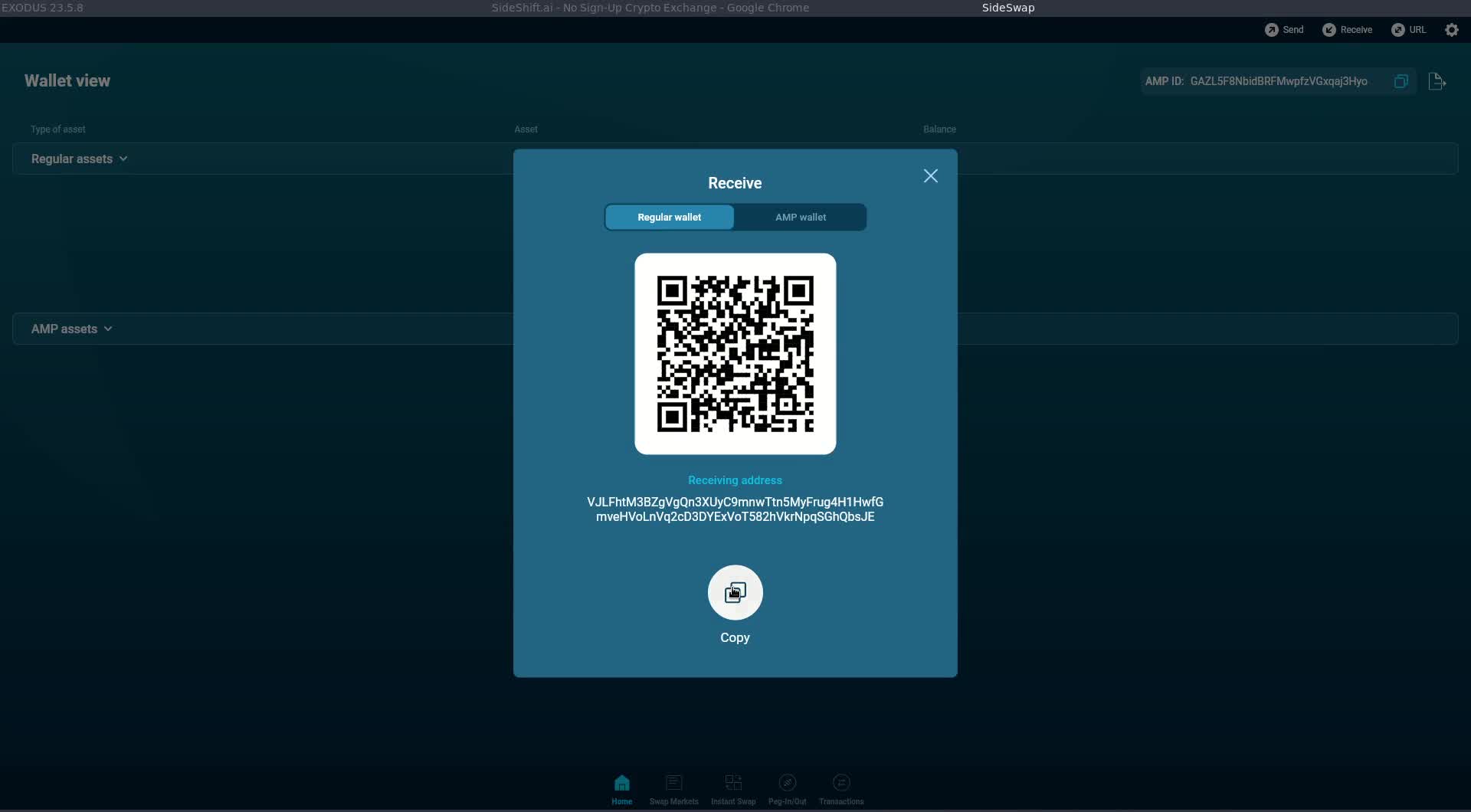Switch to the AMP wallet tab

click(x=800, y=218)
